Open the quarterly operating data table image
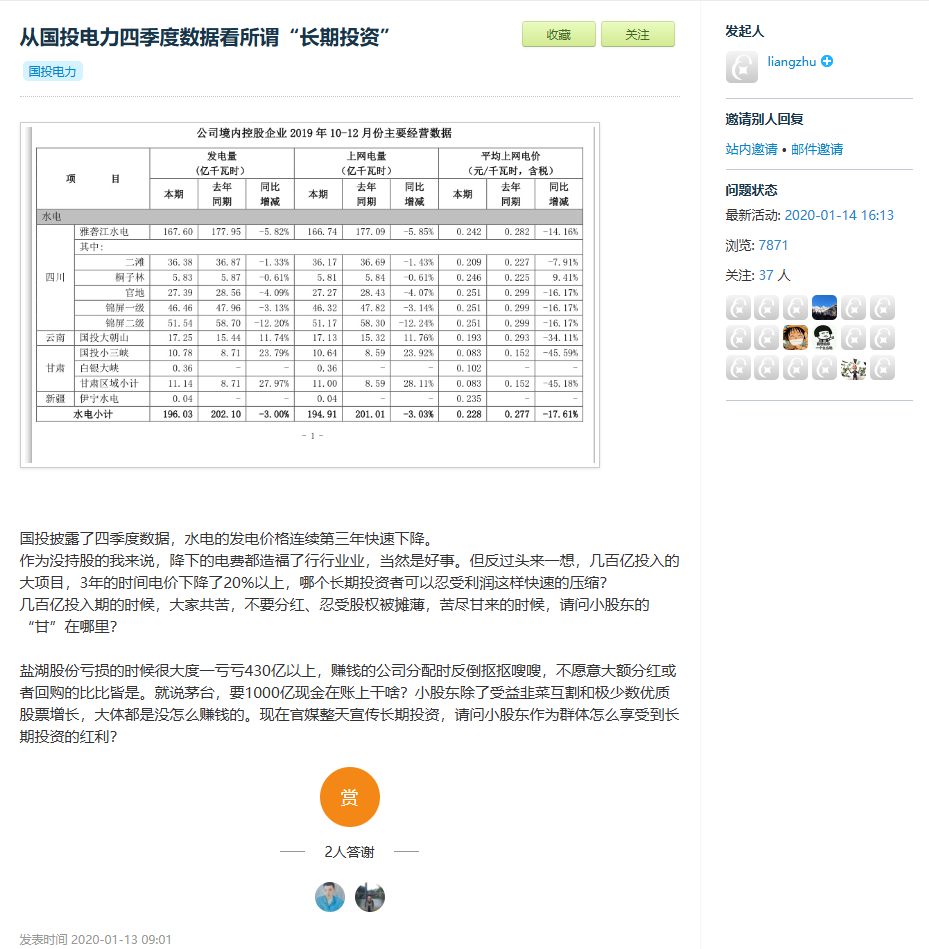The image size is (929, 949). pos(310,295)
